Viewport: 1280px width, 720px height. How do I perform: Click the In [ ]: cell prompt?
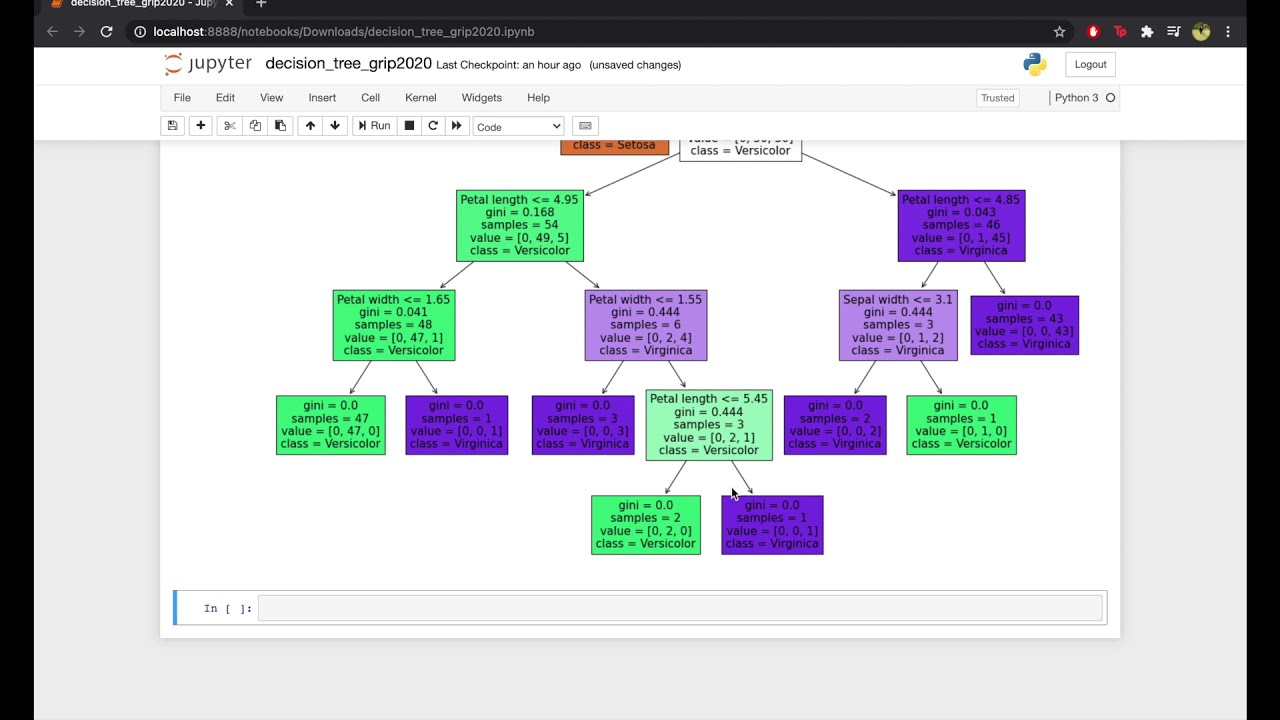pos(228,608)
